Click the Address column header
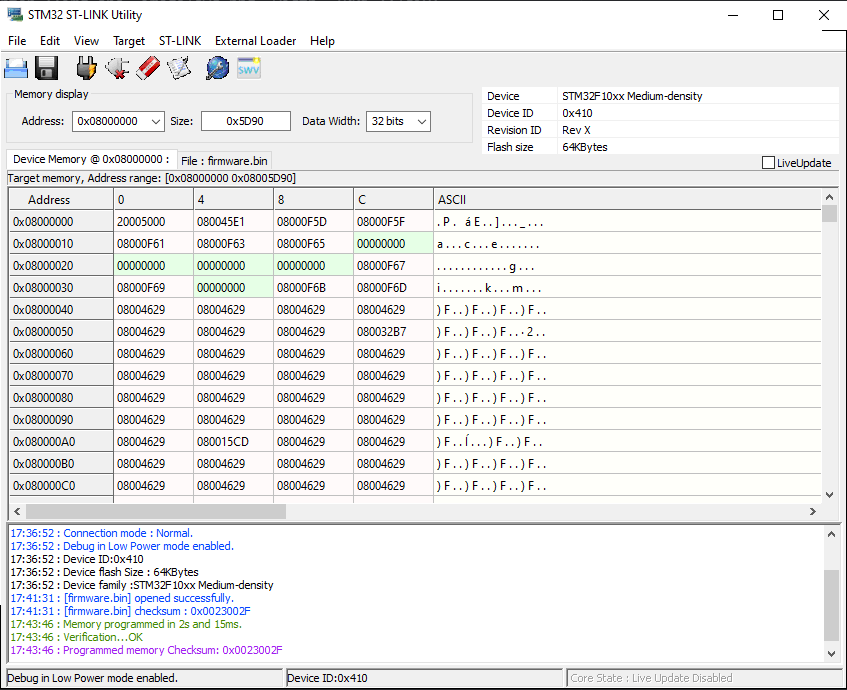This screenshot has height=690, width=847. [61, 200]
